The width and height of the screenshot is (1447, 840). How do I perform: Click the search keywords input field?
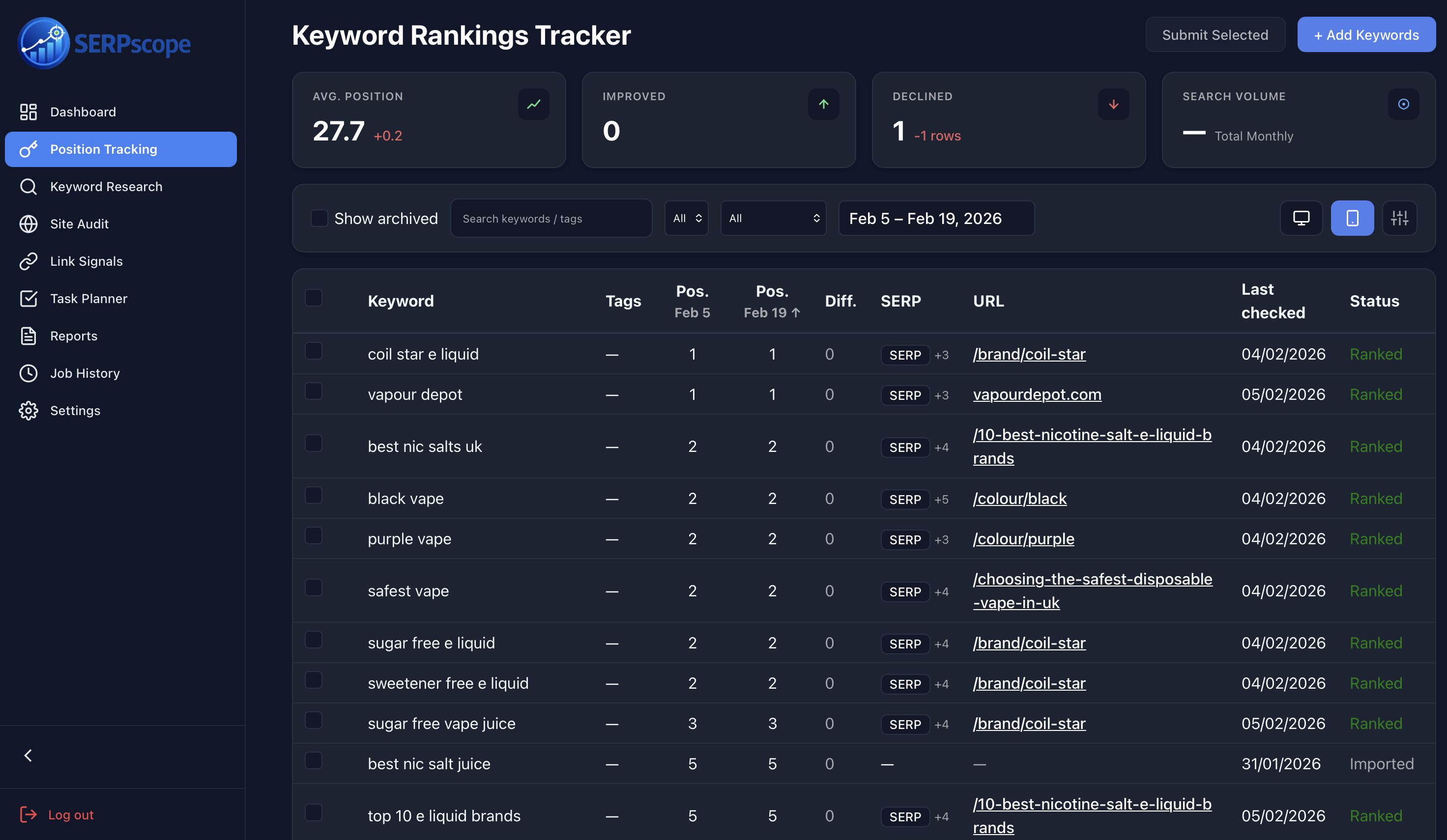pyautogui.click(x=550, y=218)
